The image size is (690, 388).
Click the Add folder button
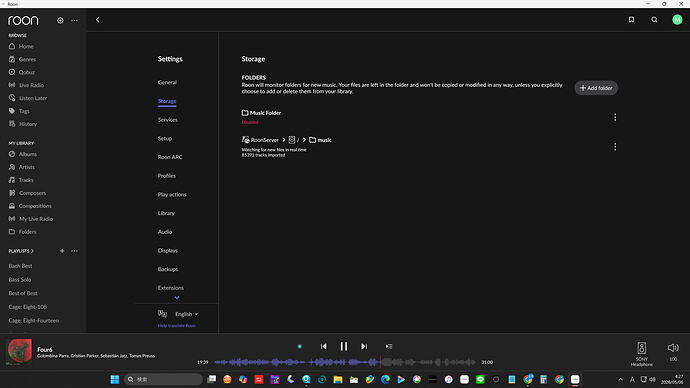[596, 88]
